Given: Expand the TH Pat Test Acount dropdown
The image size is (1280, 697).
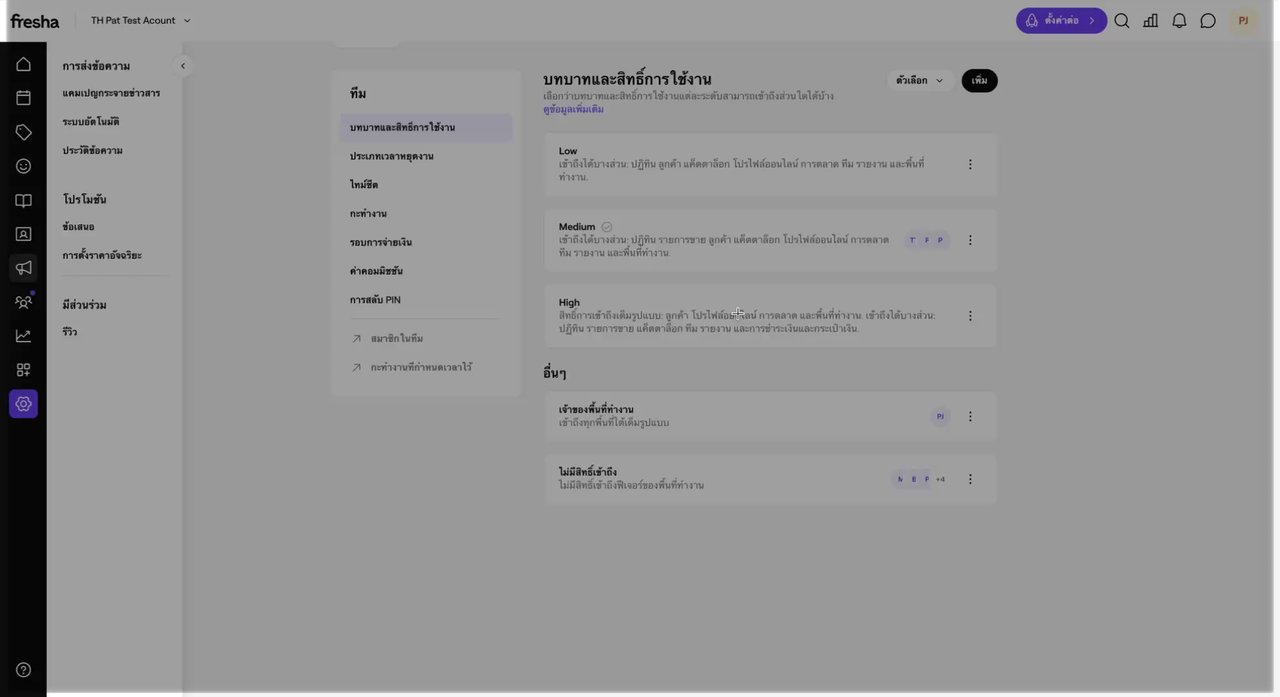Looking at the screenshot, I should (141, 21).
